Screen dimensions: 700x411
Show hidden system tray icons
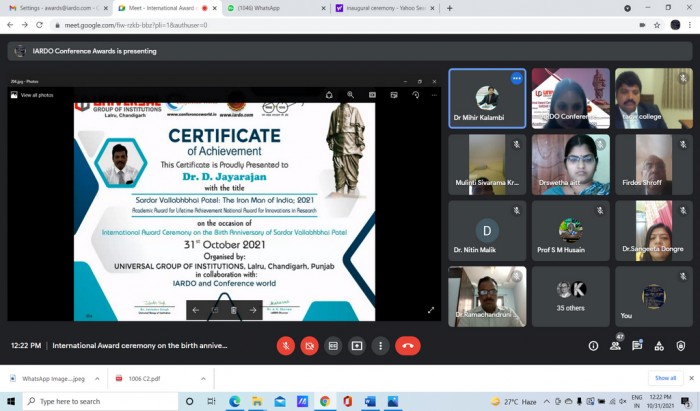point(546,401)
